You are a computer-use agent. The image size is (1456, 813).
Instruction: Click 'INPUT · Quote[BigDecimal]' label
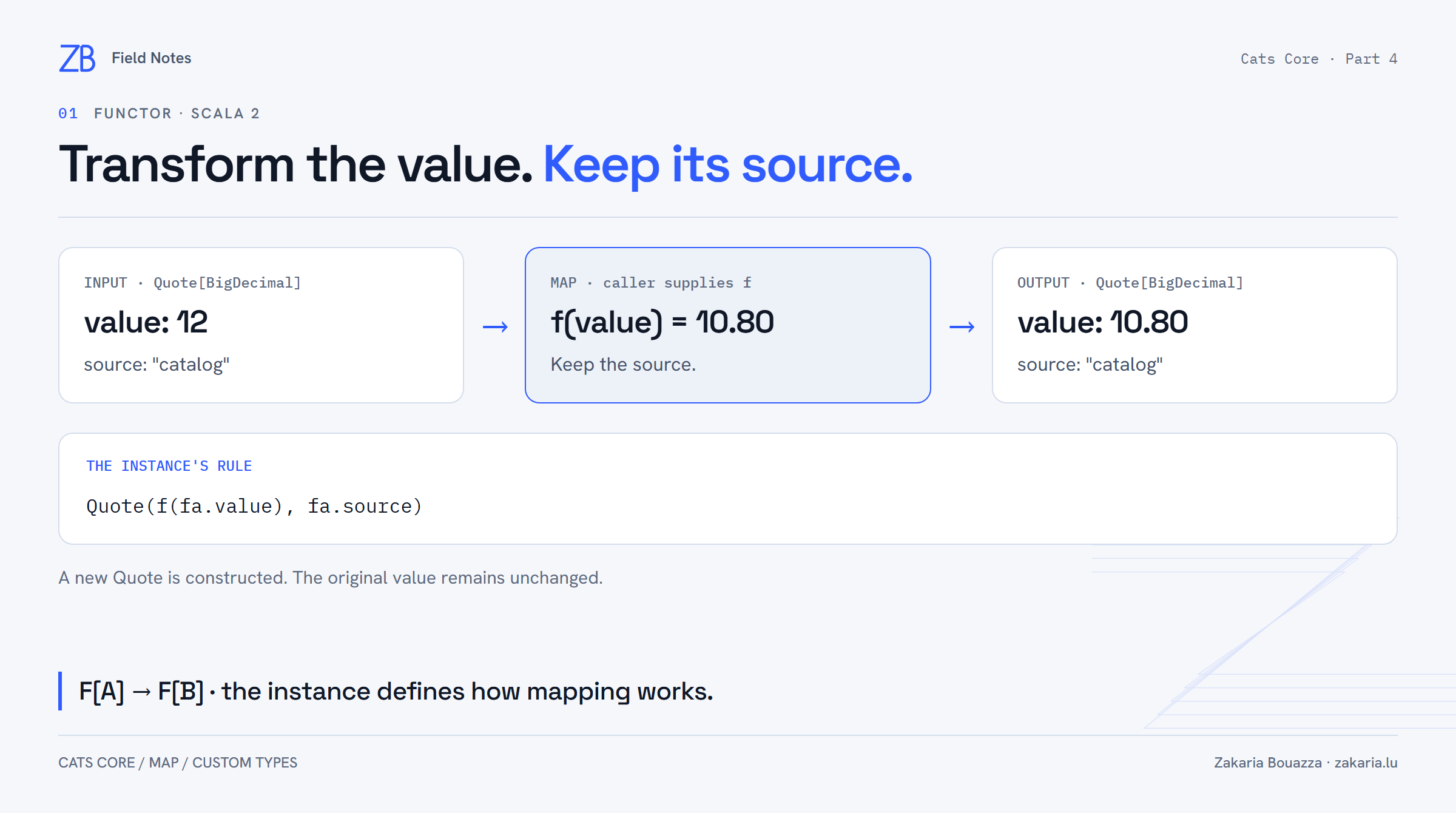pos(192,283)
